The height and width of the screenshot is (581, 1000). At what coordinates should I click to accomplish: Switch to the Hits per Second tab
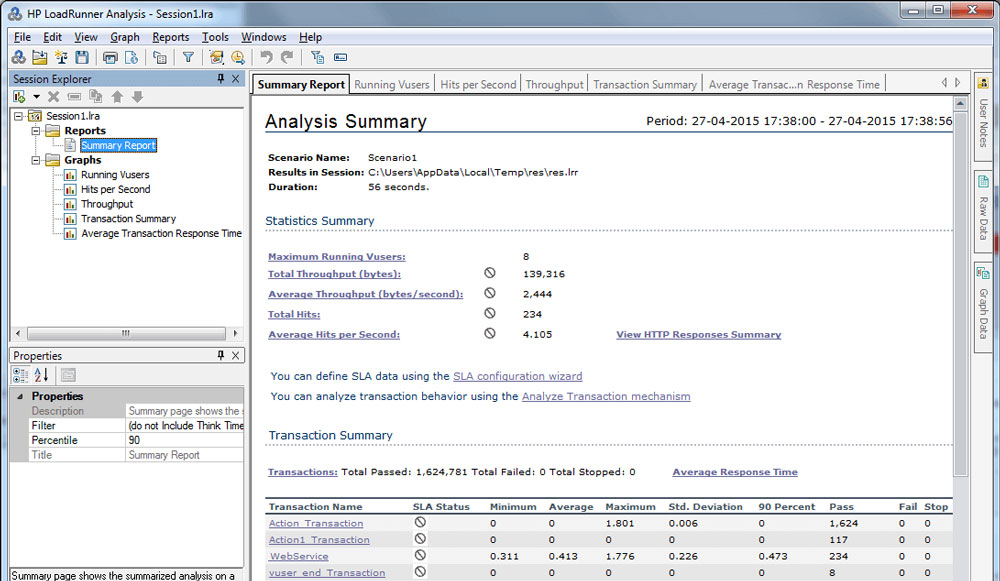tap(478, 84)
